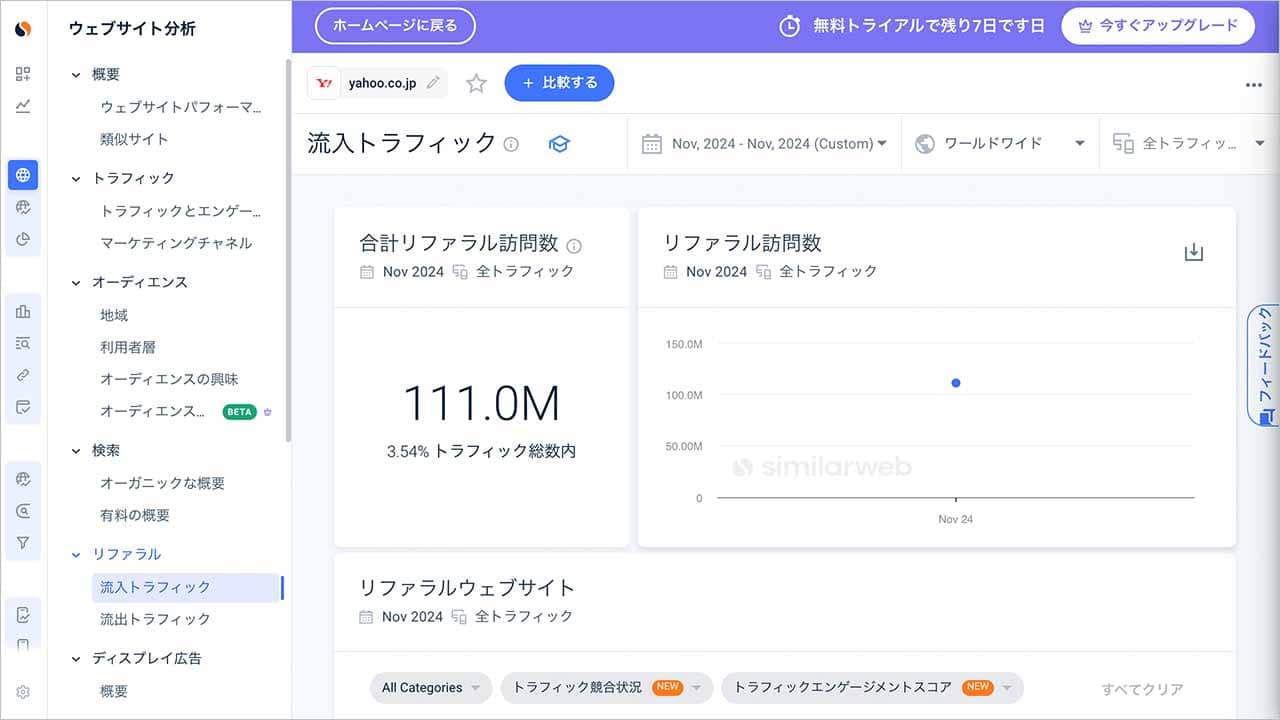
Task: Open 利用者層 menu item
Action: [128, 347]
